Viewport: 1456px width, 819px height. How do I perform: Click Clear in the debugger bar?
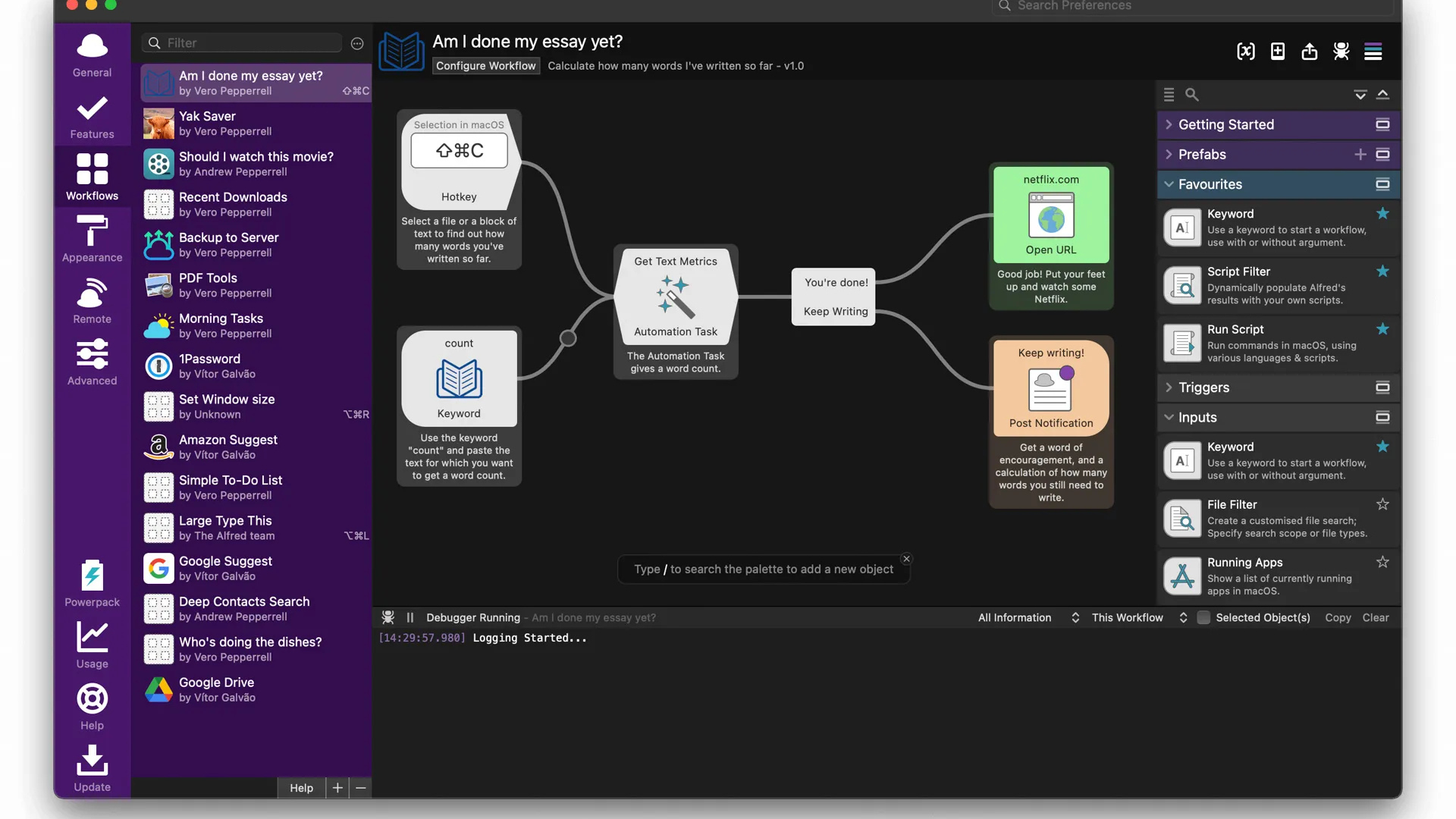click(x=1375, y=618)
